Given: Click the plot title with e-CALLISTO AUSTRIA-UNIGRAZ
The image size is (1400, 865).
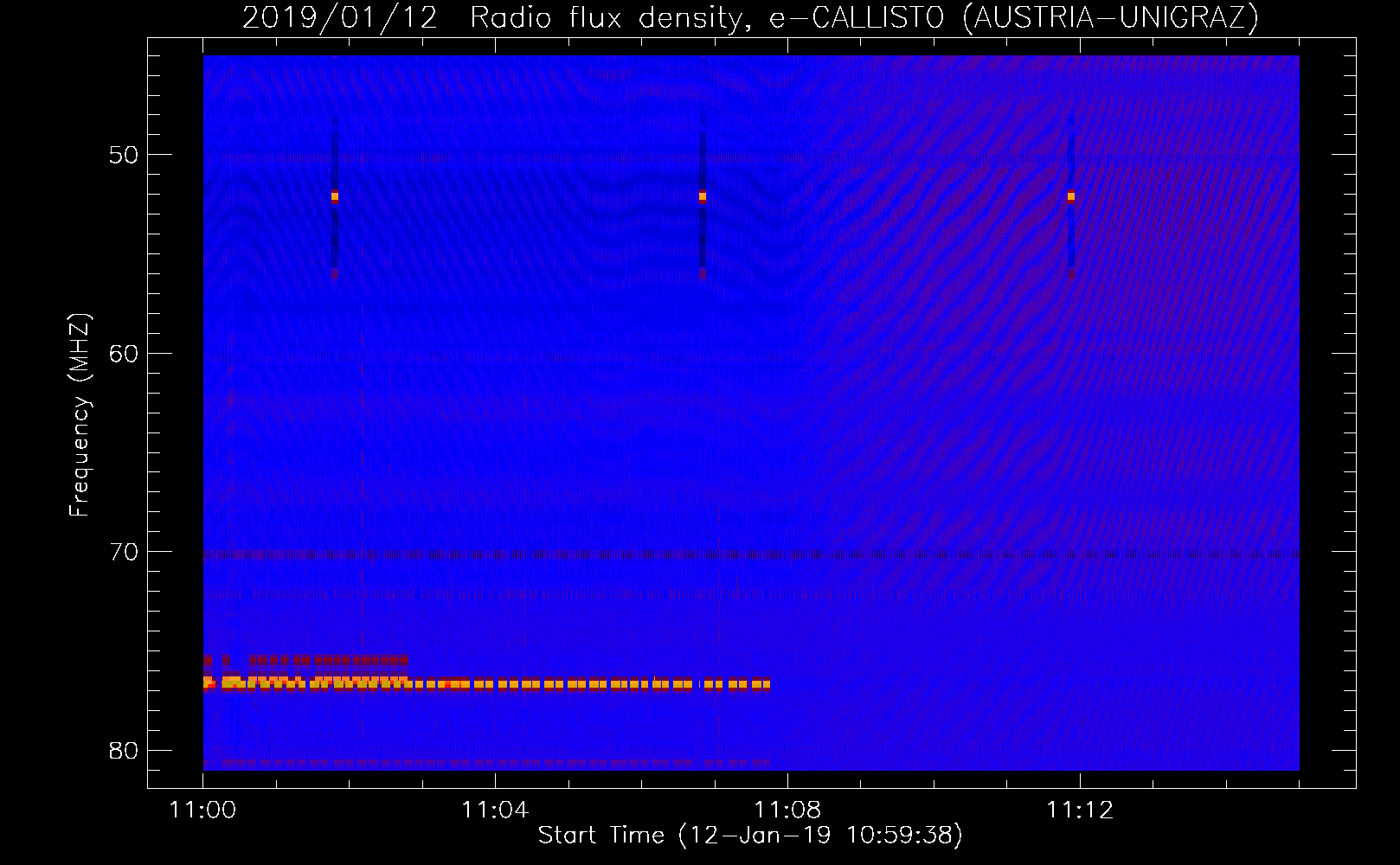Looking at the screenshot, I should (750, 17).
